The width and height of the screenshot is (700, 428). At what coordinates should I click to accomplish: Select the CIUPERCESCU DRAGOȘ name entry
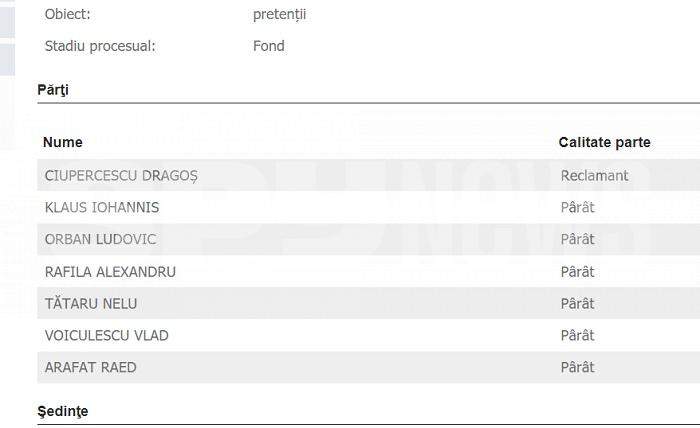point(121,176)
